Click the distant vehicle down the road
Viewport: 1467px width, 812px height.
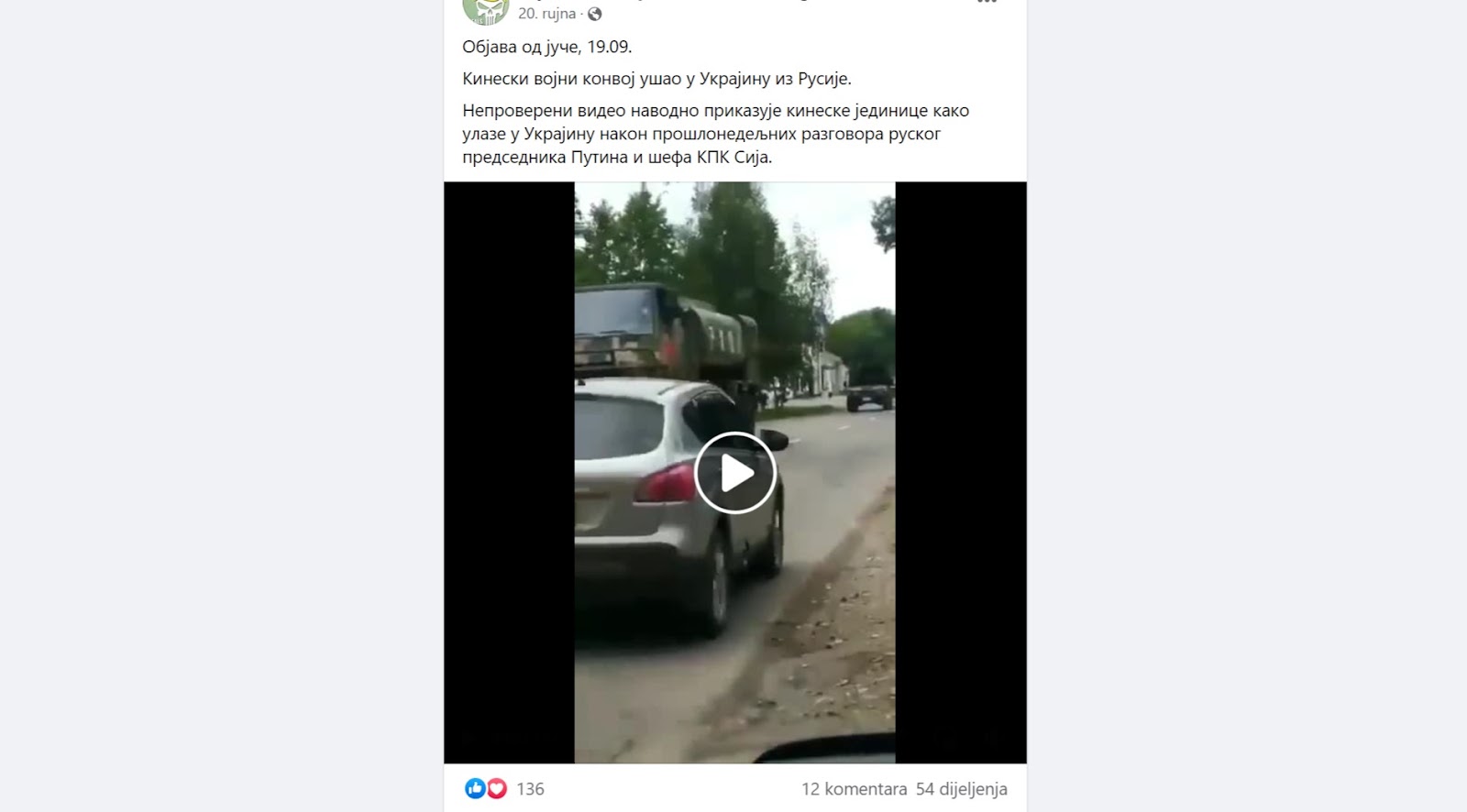[x=869, y=395]
